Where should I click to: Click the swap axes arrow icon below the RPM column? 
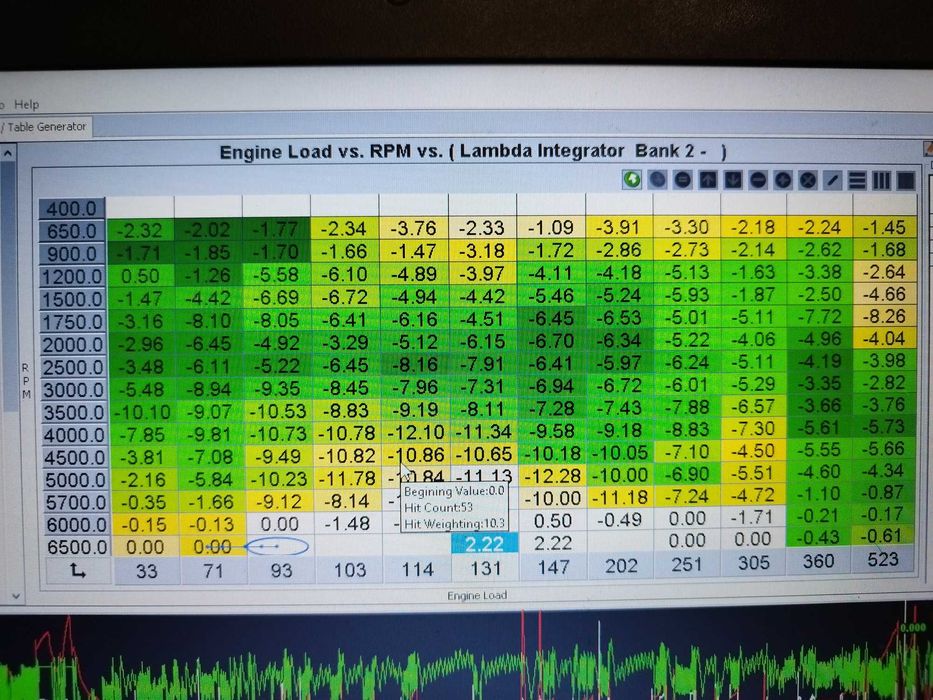tap(78, 571)
